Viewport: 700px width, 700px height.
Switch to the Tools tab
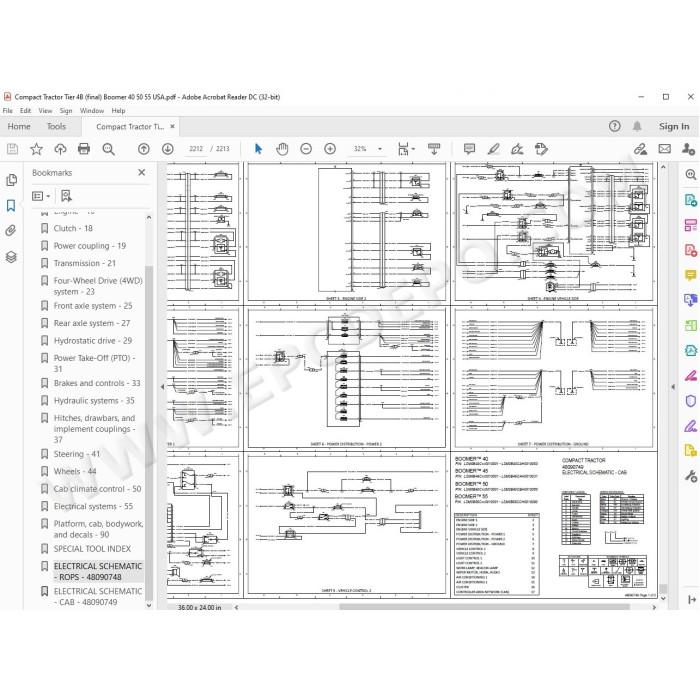(56, 126)
